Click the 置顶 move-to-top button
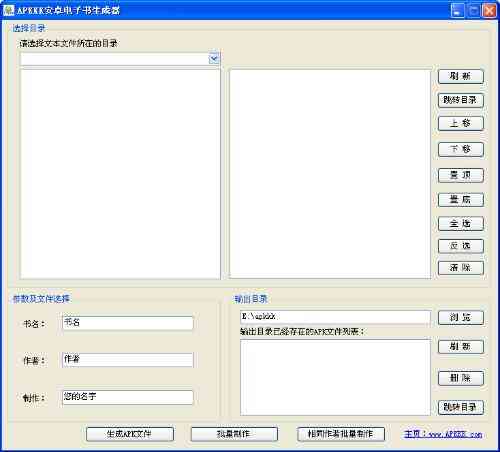The height and width of the screenshot is (452, 500). tap(461, 175)
